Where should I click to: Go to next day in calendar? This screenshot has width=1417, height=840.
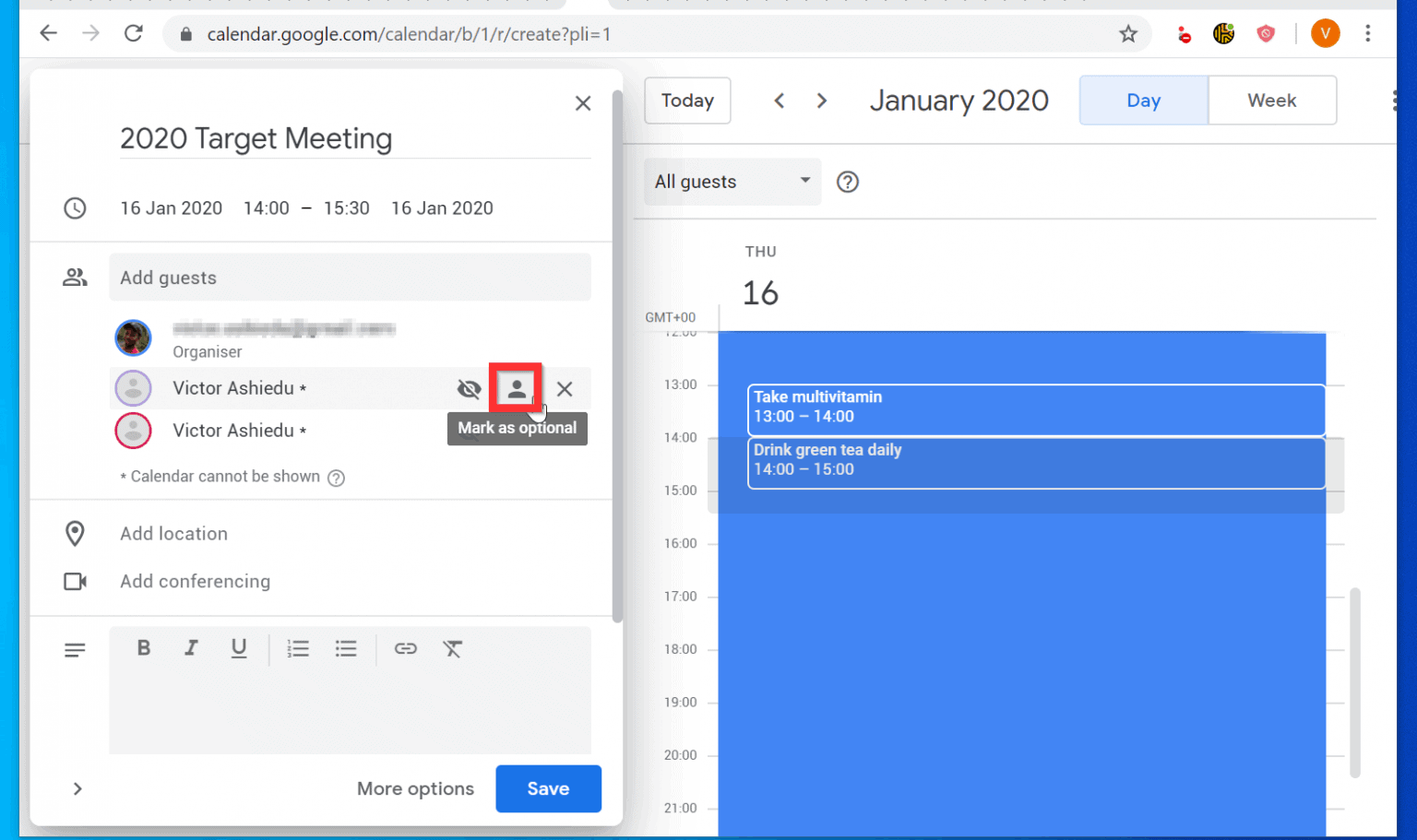(x=822, y=101)
